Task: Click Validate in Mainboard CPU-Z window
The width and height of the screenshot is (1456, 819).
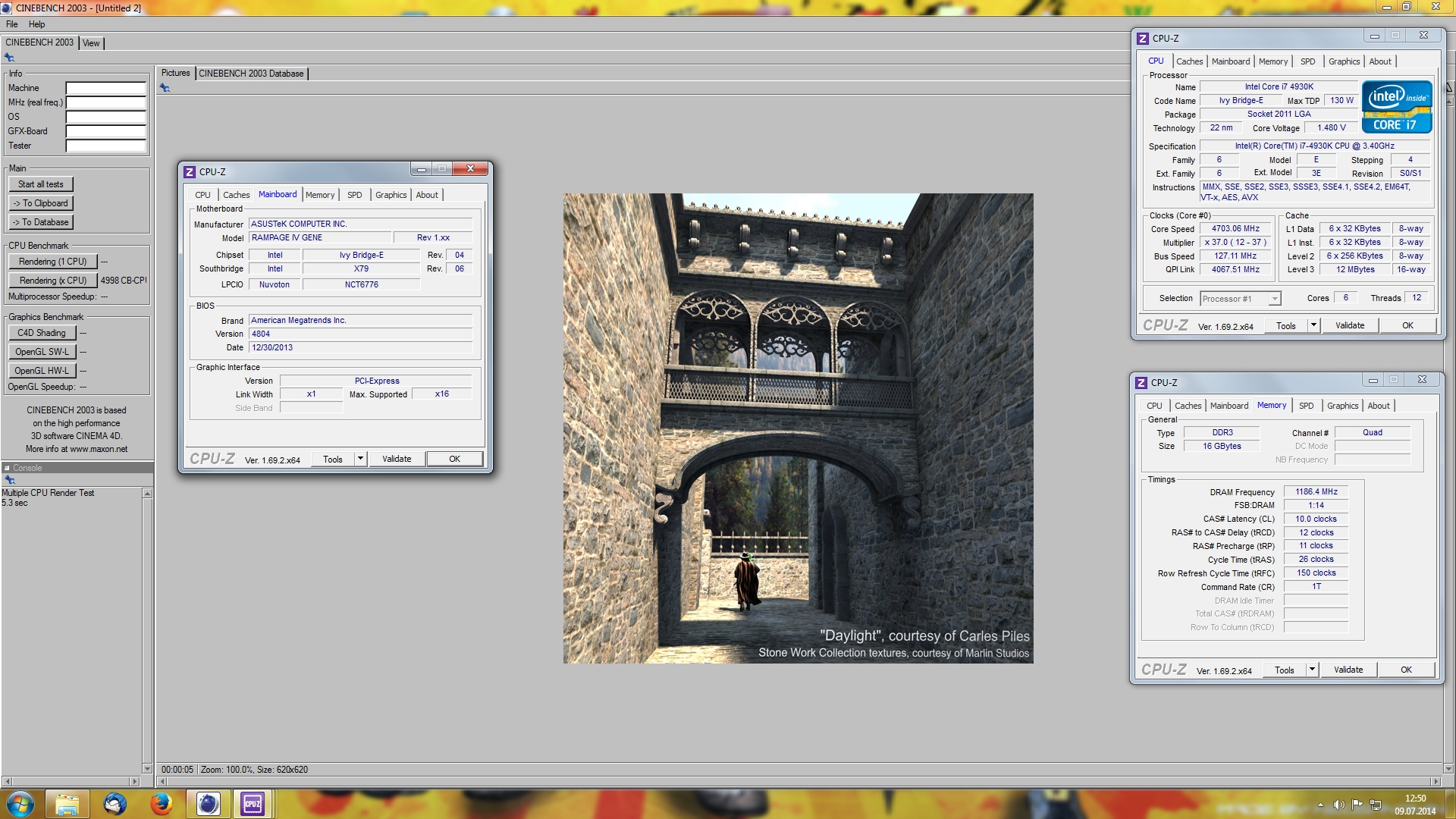Action: point(397,459)
